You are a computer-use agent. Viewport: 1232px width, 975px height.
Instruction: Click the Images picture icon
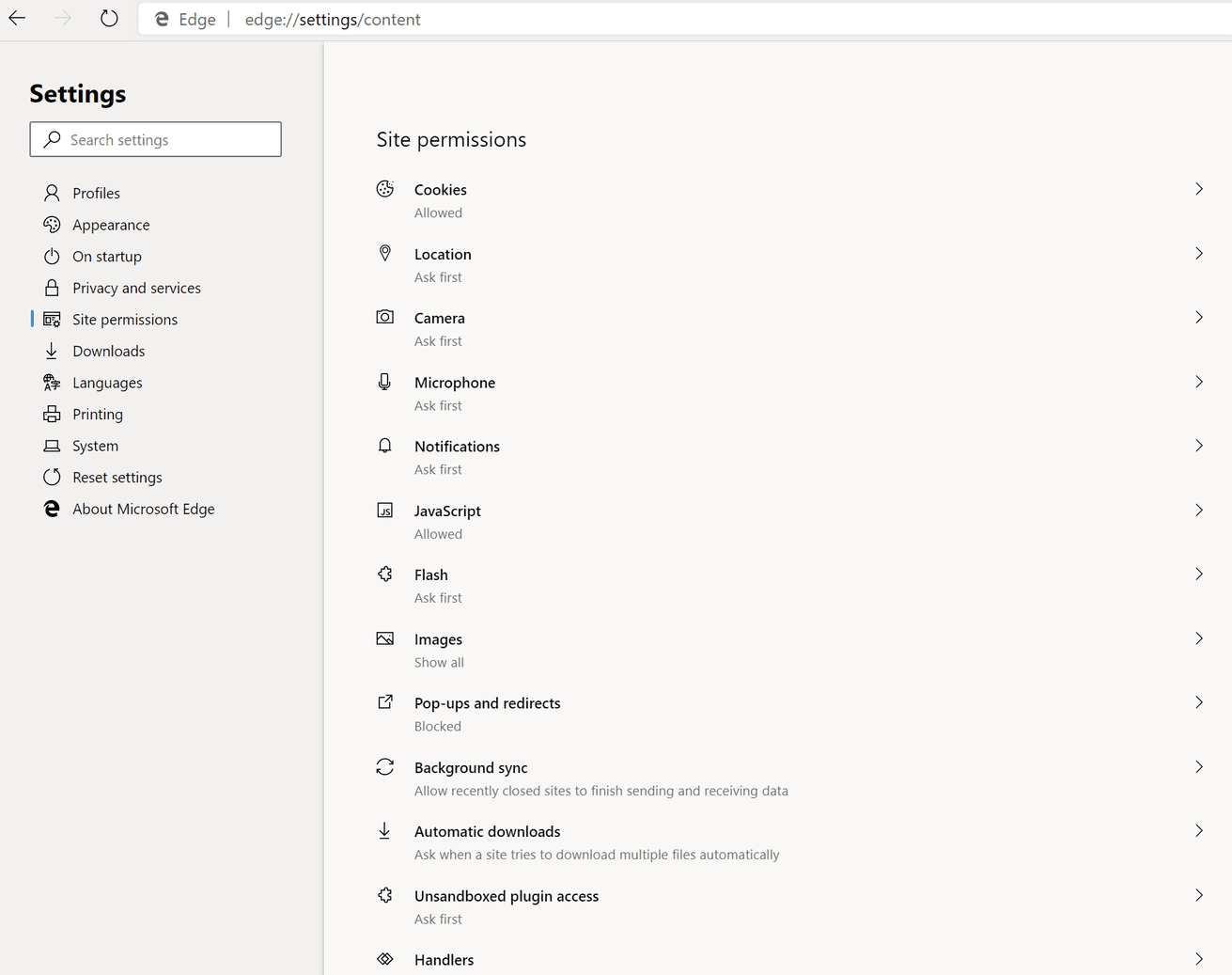click(384, 637)
